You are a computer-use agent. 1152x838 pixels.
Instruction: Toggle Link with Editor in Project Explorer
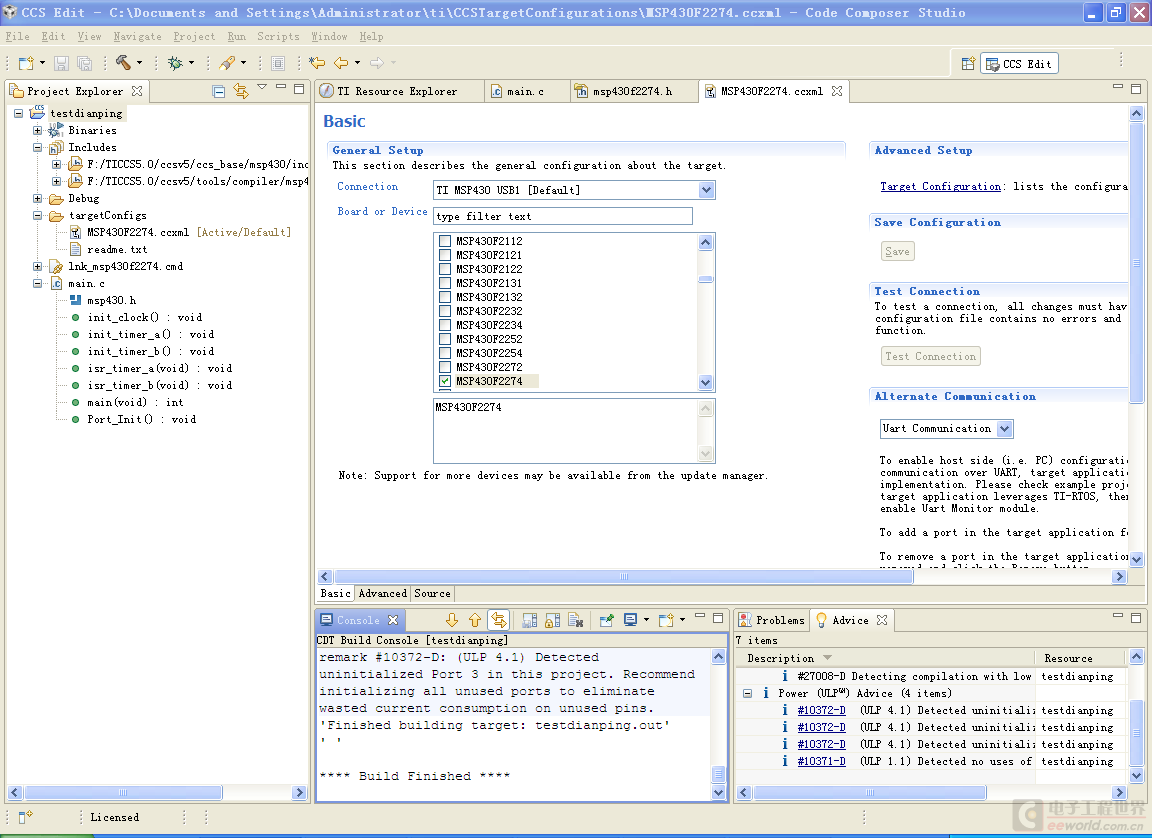240,91
